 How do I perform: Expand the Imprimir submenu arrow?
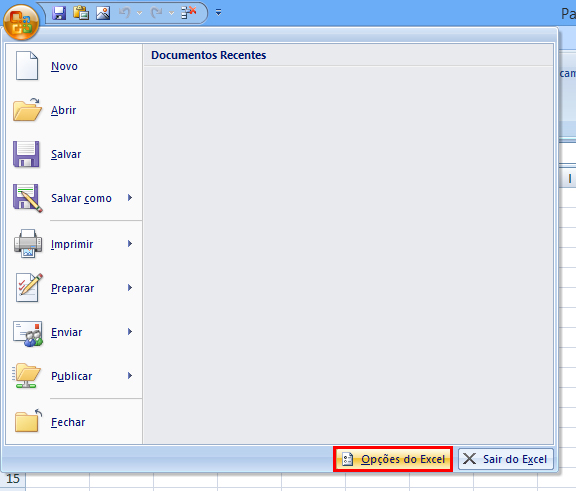(130, 243)
